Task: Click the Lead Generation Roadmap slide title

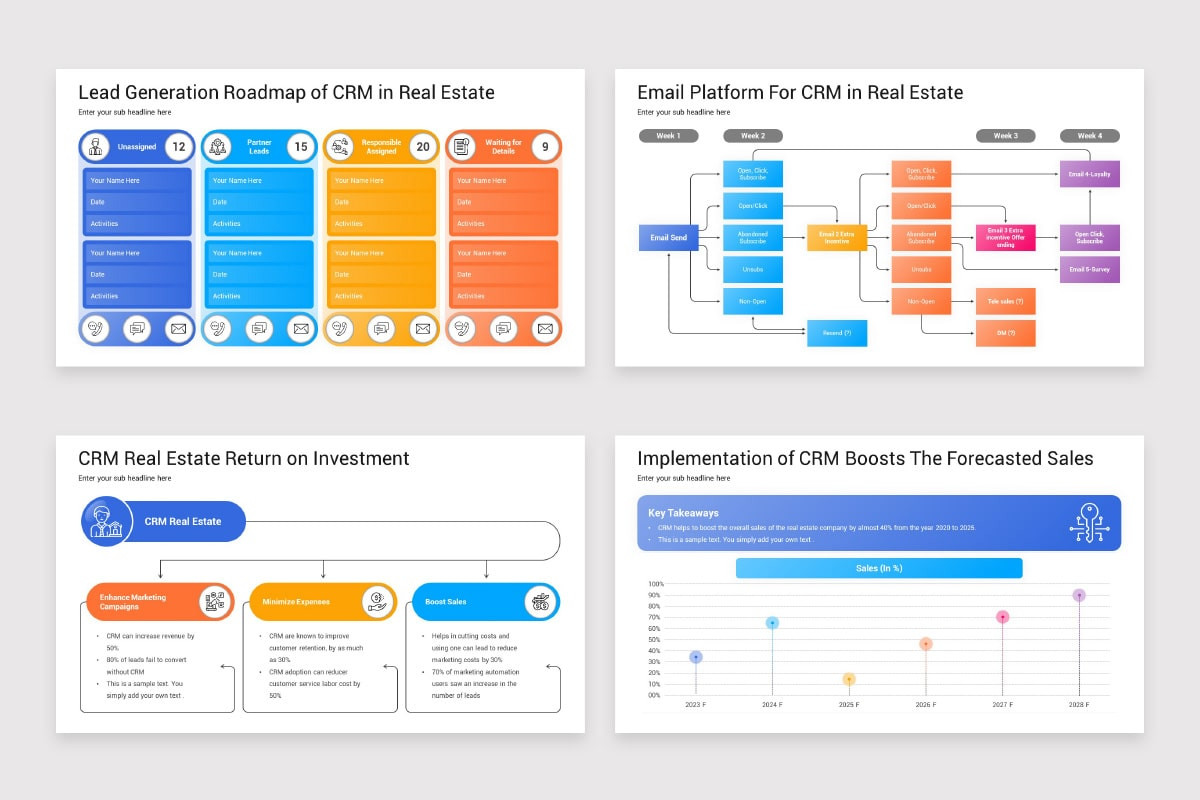Action: 286,93
